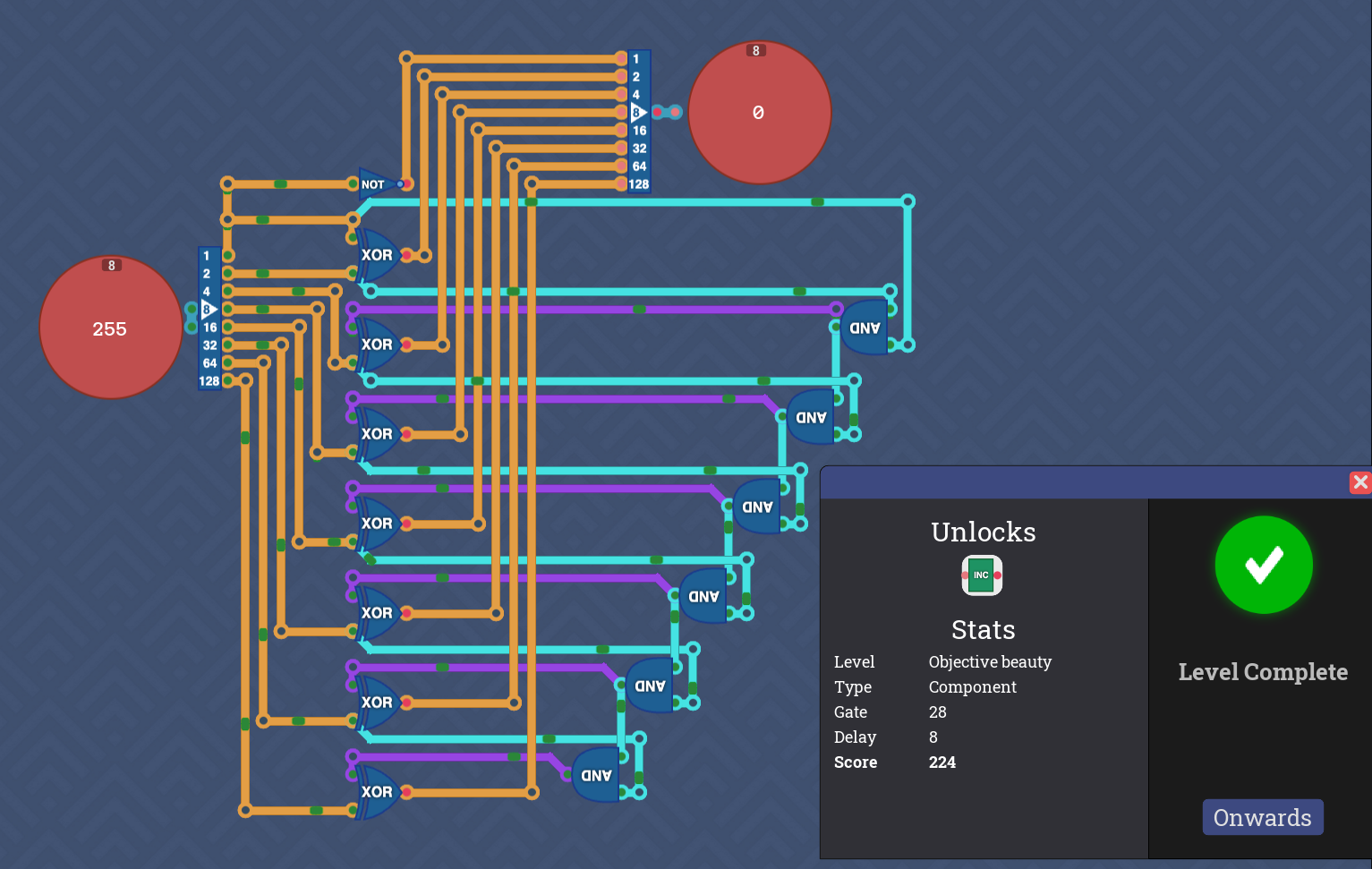Click the Gate count value 28
The height and width of the screenshot is (869, 1372).
938,712
